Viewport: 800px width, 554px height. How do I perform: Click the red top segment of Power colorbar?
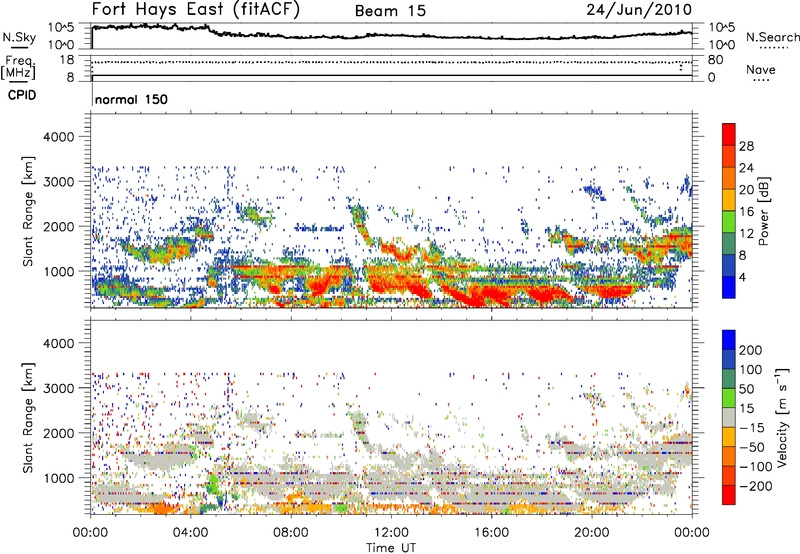pos(729,134)
